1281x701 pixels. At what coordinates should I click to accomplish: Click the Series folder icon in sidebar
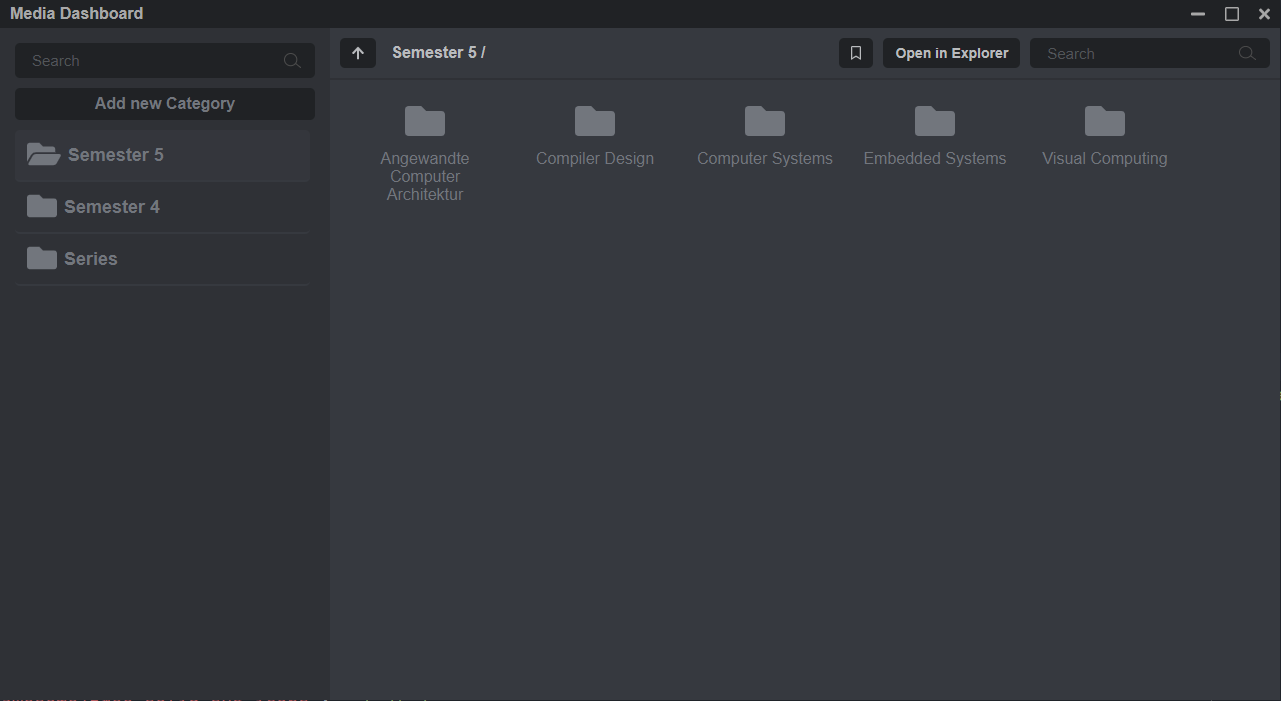coord(42,259)
